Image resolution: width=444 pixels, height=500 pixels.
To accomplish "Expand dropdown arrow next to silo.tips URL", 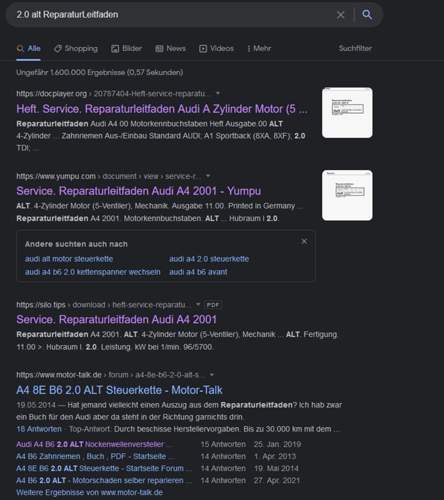I will point(198,305).
